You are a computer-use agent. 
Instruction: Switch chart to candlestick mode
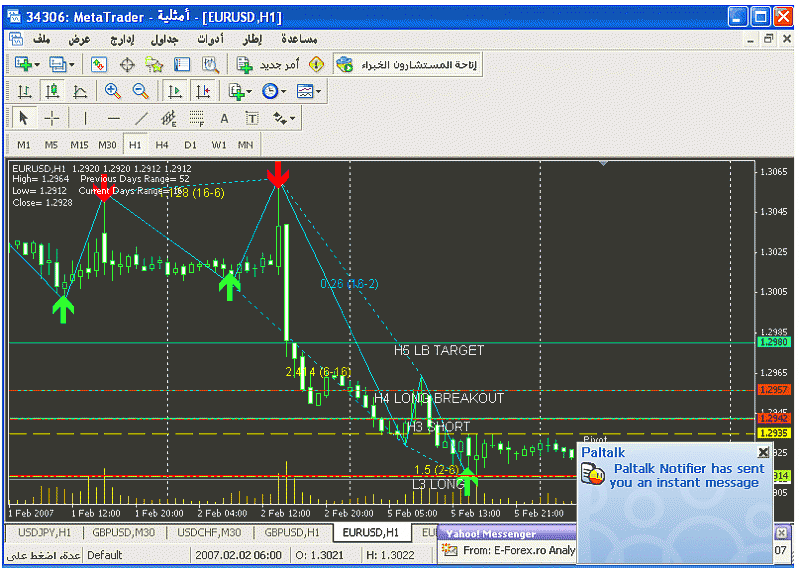pos(52,91)
